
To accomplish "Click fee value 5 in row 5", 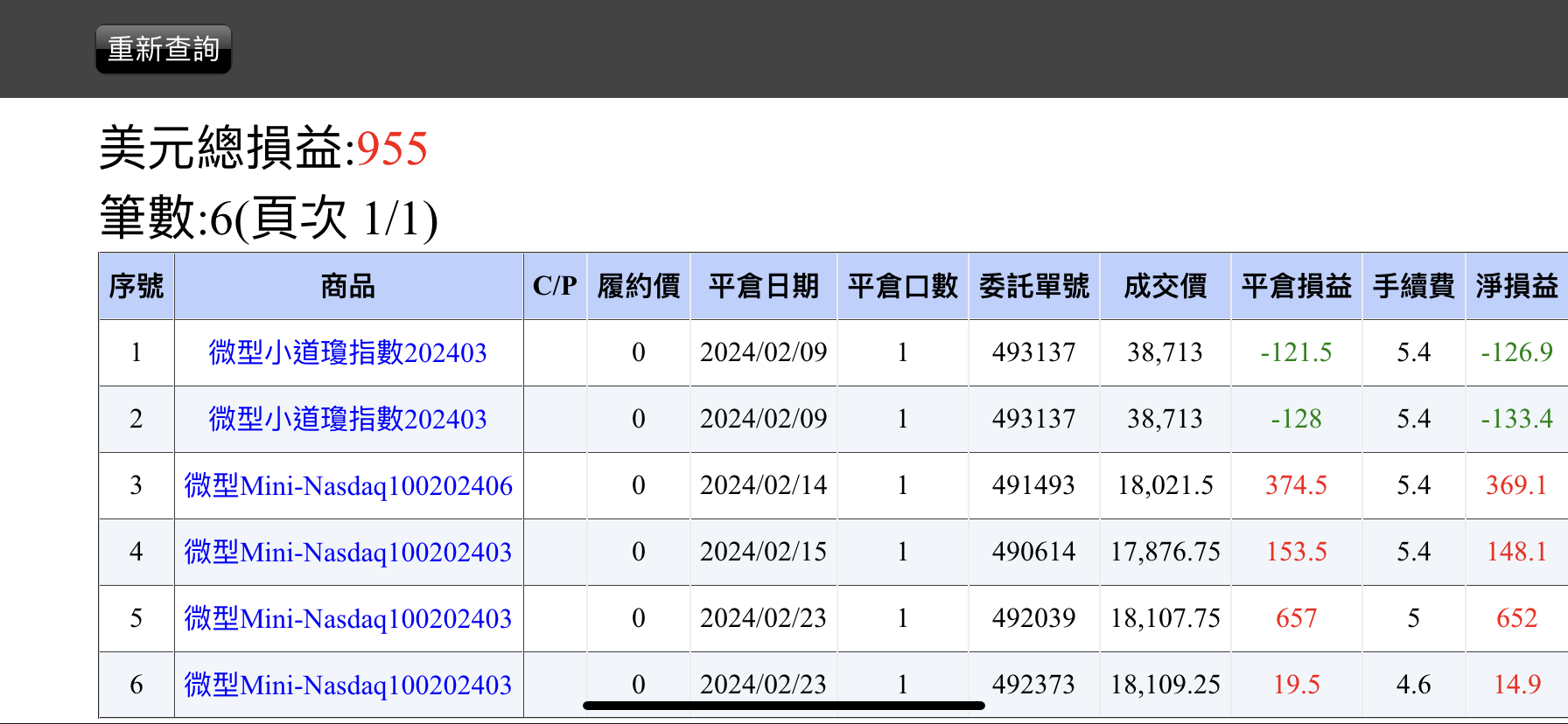I will [x=1414, y=618].
